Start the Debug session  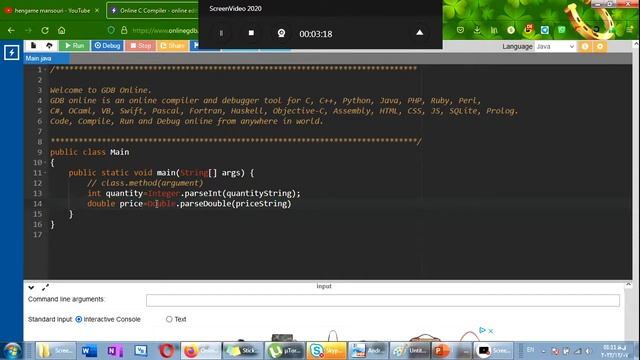coord(107,45)
